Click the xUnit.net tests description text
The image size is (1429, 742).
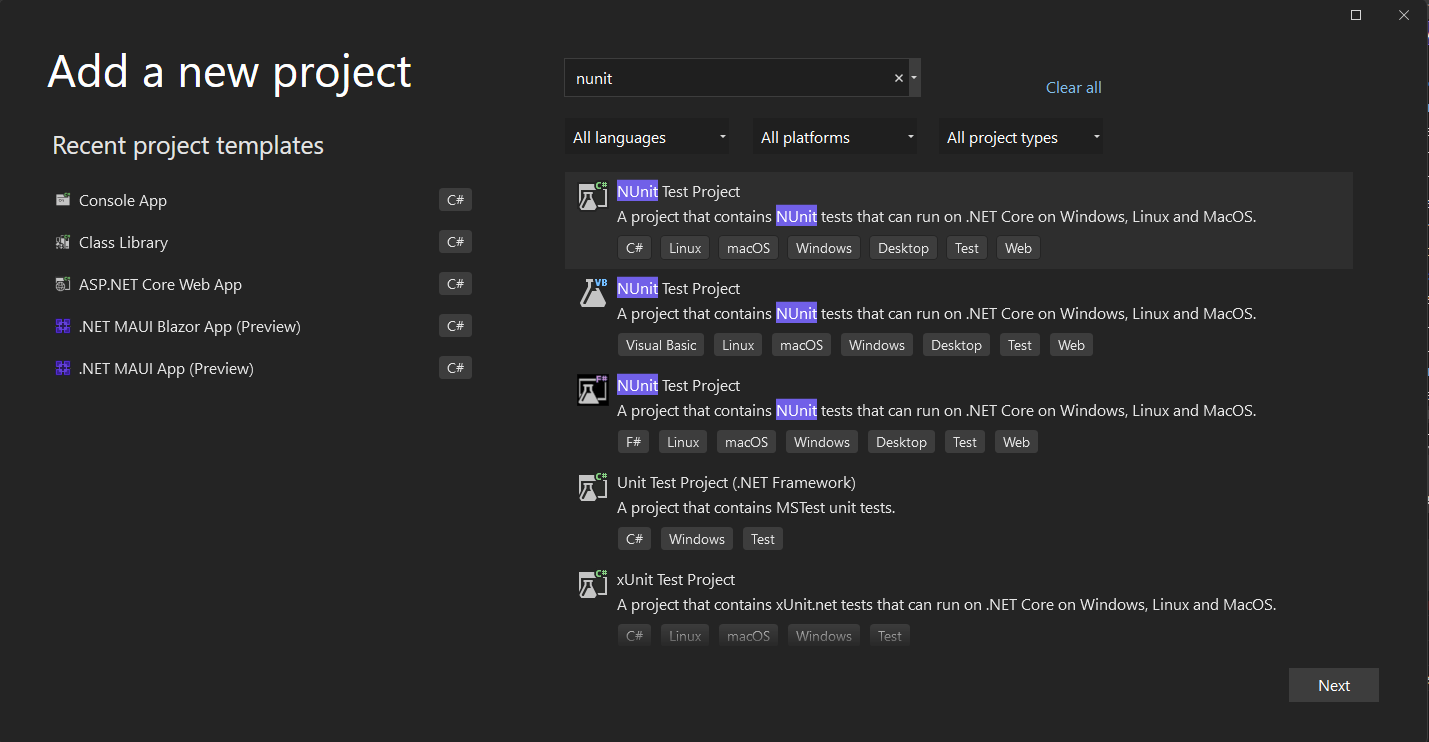point(946,604)
